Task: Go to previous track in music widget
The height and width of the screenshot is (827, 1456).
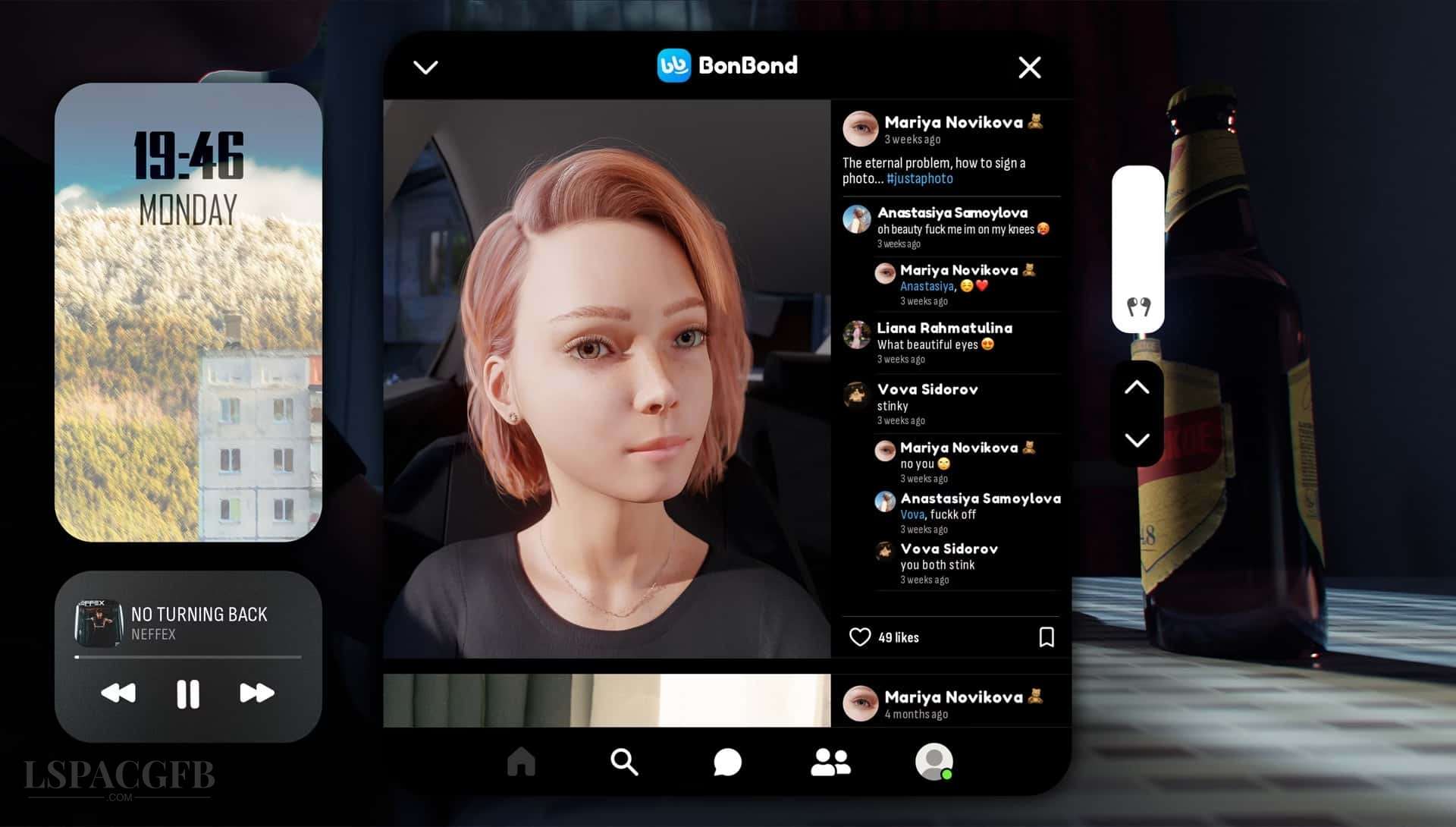Action: (x=118, y=693)
